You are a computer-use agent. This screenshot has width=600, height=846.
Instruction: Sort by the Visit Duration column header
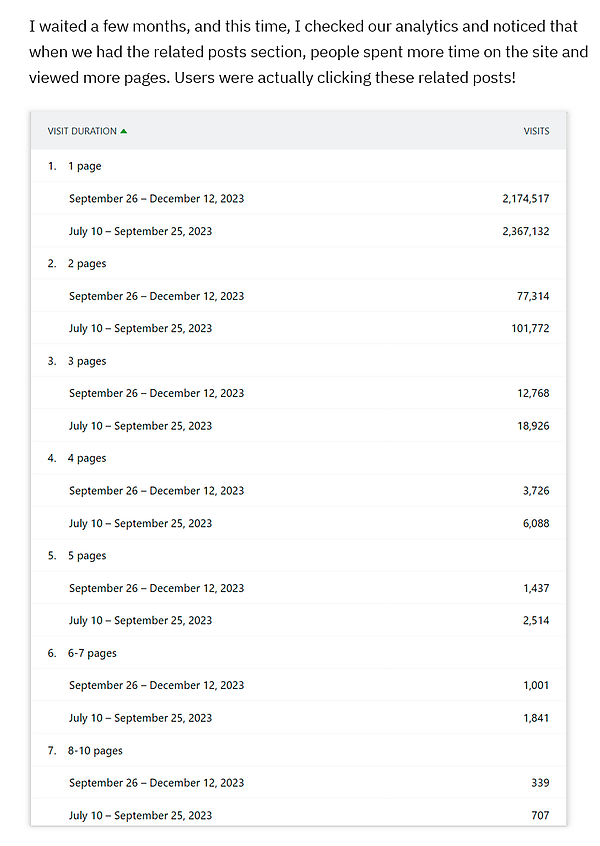pos(82,131)
